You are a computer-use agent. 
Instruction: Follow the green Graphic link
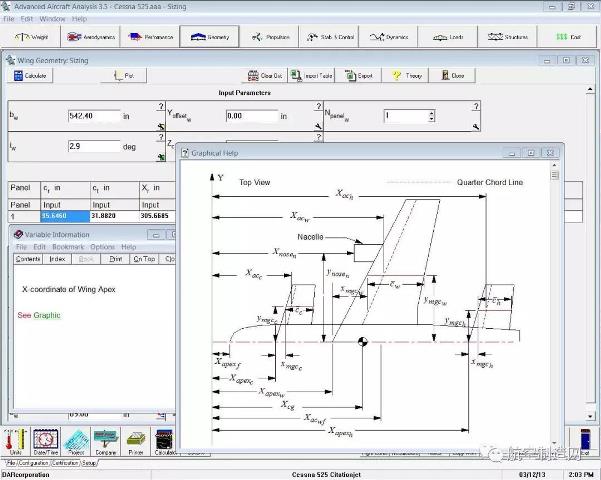(47, 315)
